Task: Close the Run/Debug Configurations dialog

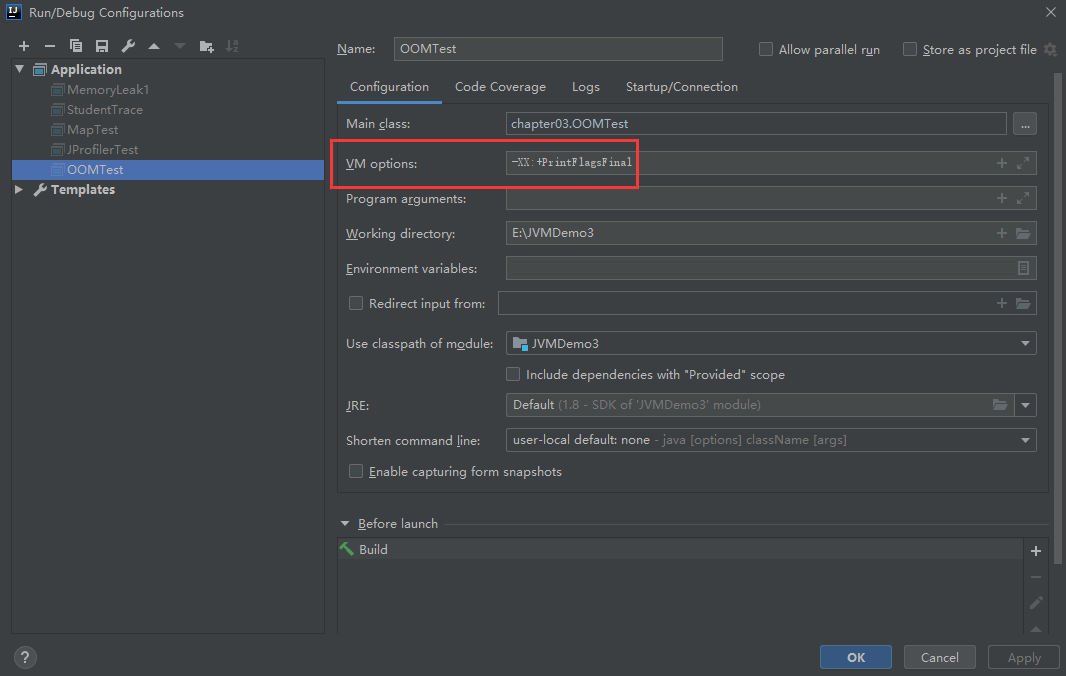Action: (x=1050, y=12)
